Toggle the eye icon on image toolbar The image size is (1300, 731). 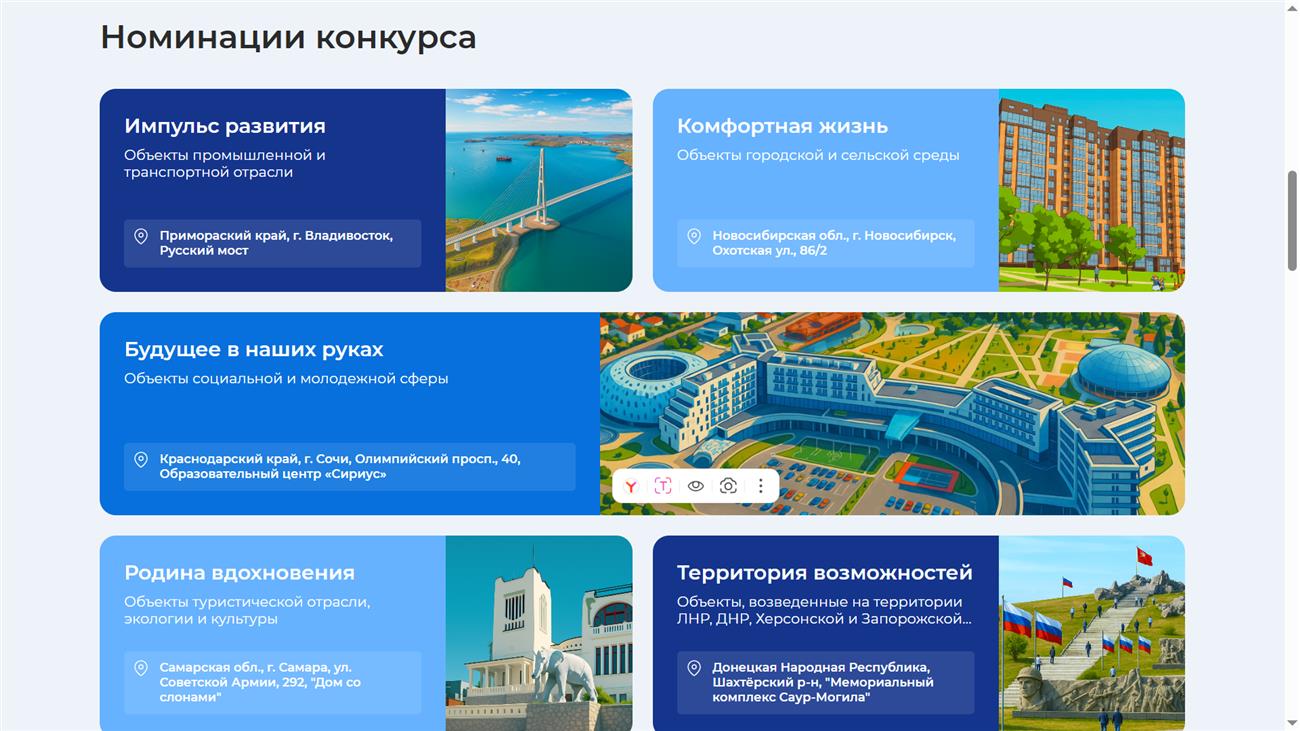pos(696,486)
